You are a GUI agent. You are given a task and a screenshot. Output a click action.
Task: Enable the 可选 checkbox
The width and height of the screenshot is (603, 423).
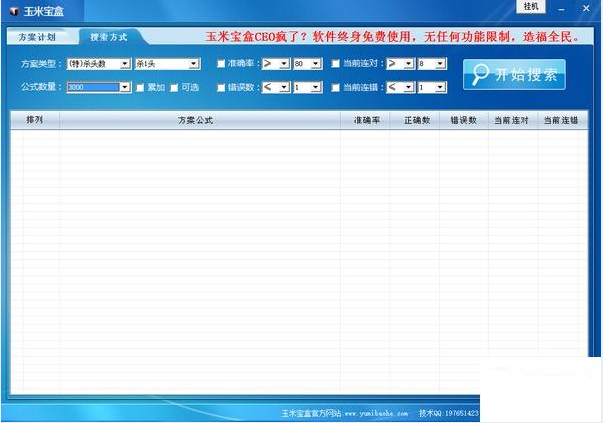pos(174,88)
